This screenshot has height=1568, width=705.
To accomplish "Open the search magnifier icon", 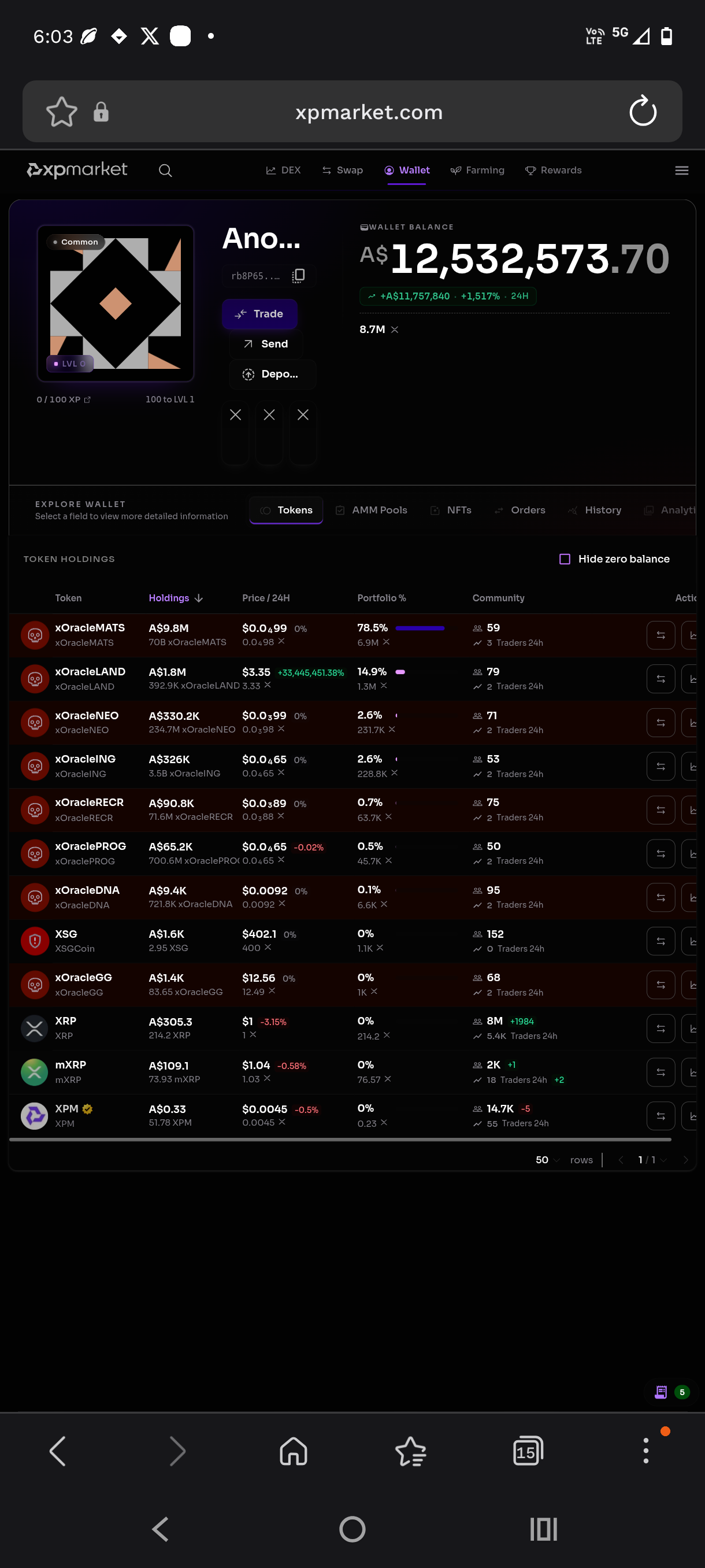I will [165, 171].
